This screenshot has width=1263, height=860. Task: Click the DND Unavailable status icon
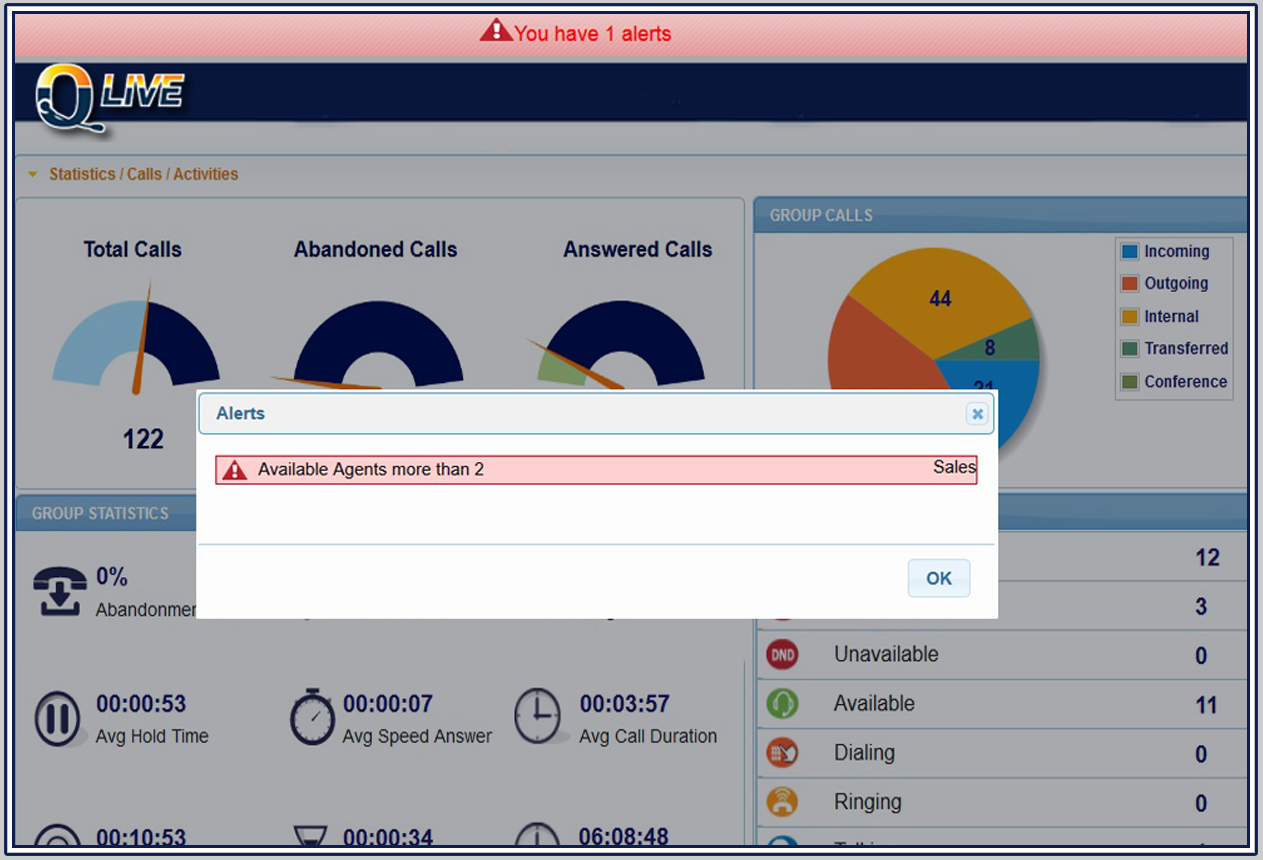tap(783, 655)
